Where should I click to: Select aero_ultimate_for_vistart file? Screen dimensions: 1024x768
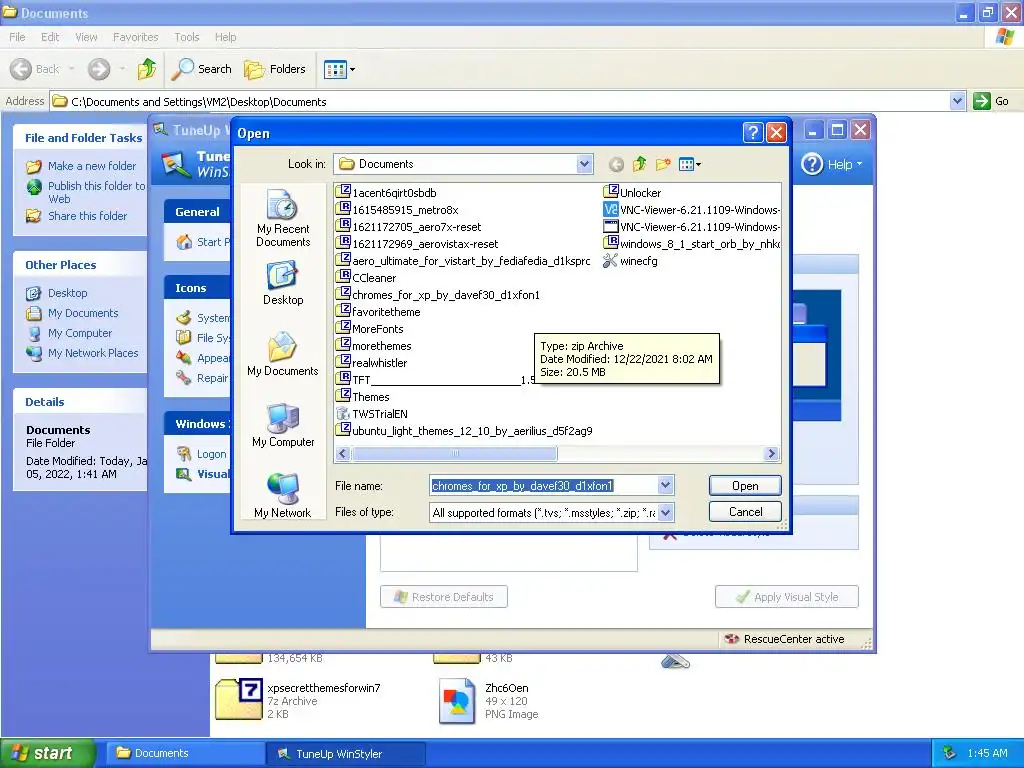463,261
